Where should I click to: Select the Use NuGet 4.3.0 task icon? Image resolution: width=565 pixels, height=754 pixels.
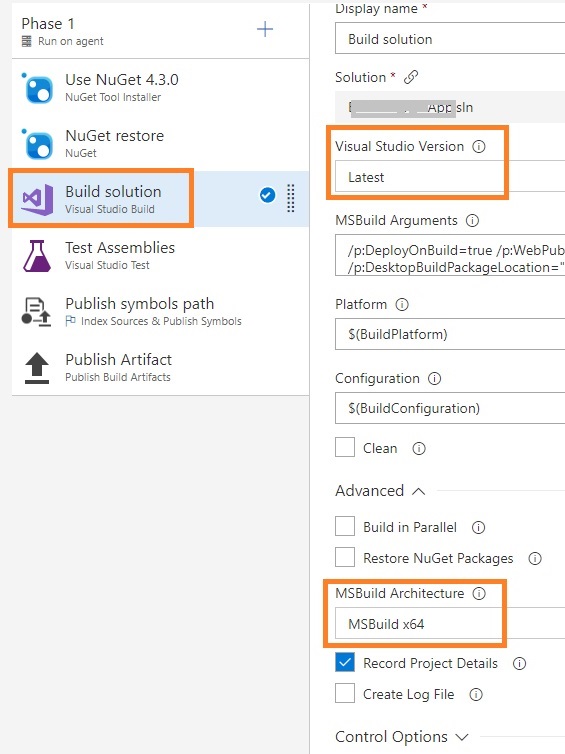37,88
